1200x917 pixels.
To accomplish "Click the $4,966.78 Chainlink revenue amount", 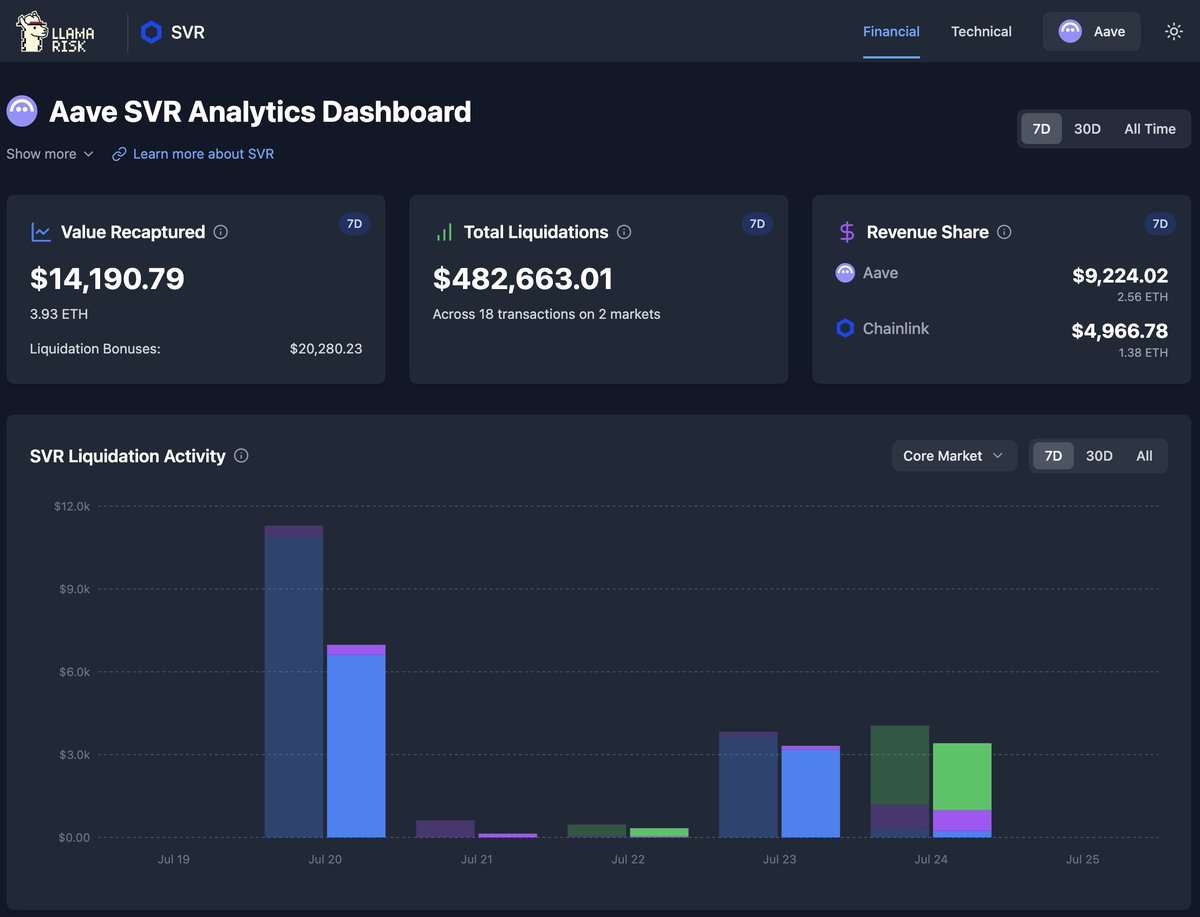I will (x=1120, y=331).
